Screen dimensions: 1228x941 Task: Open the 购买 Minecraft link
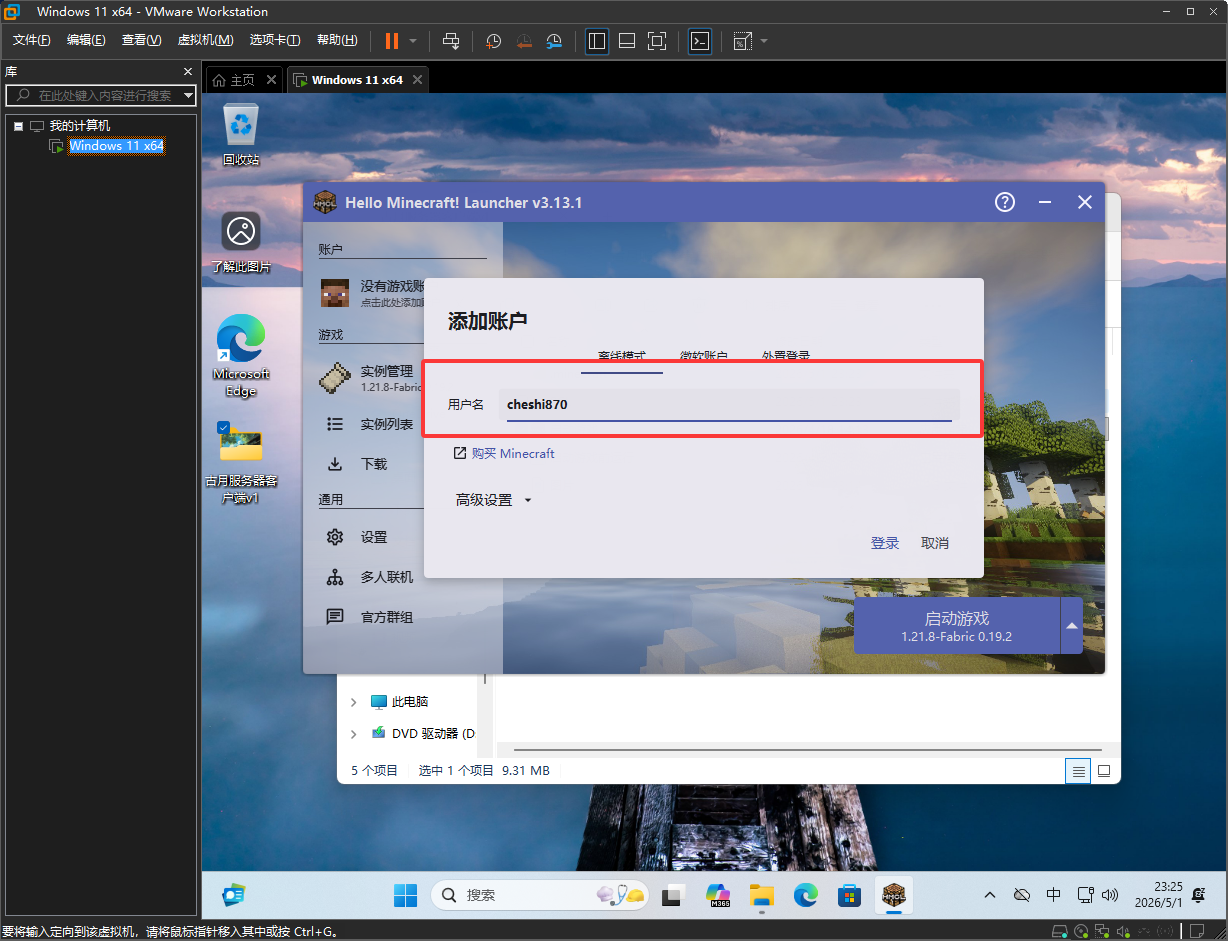(513, 453)
